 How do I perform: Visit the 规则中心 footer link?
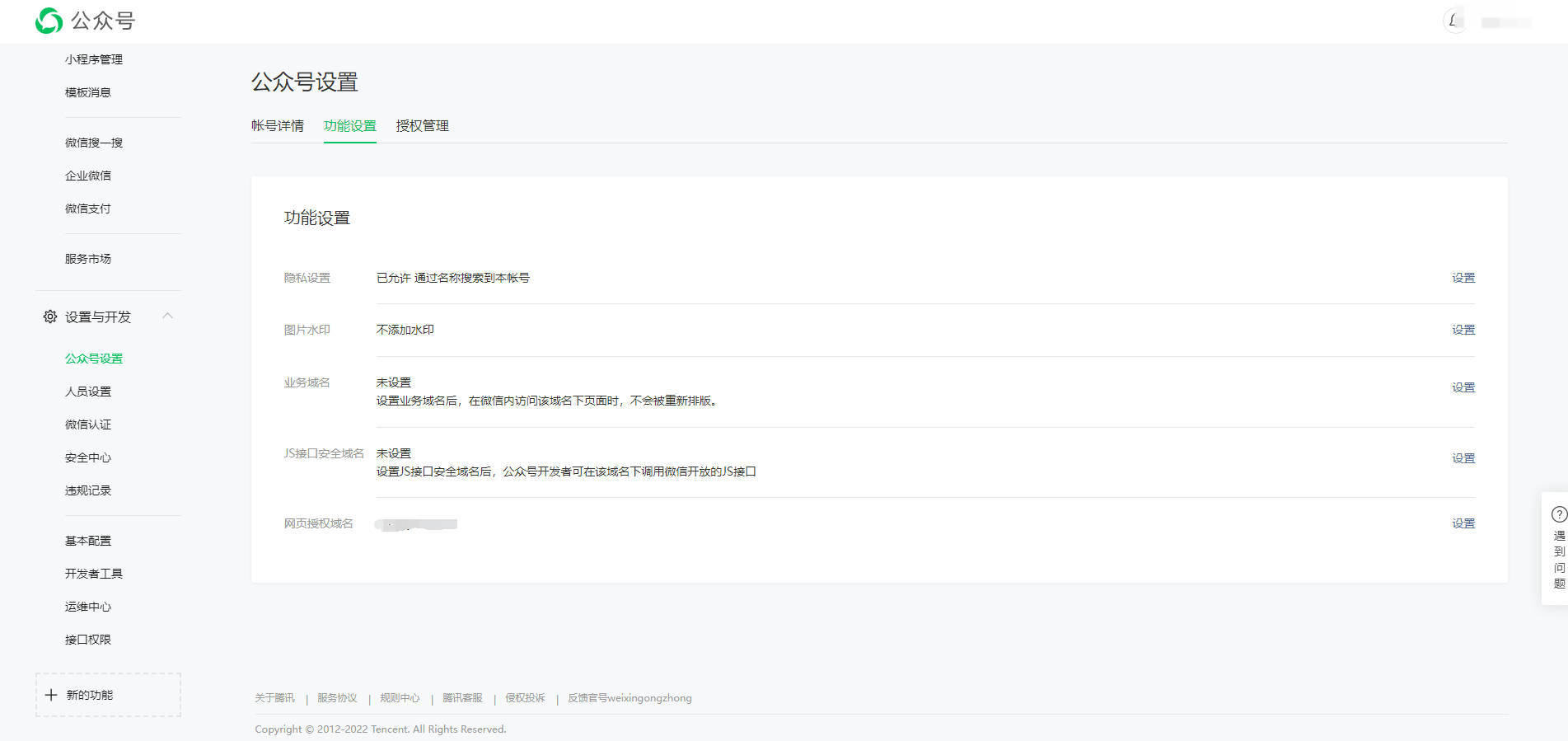[400, 698]
